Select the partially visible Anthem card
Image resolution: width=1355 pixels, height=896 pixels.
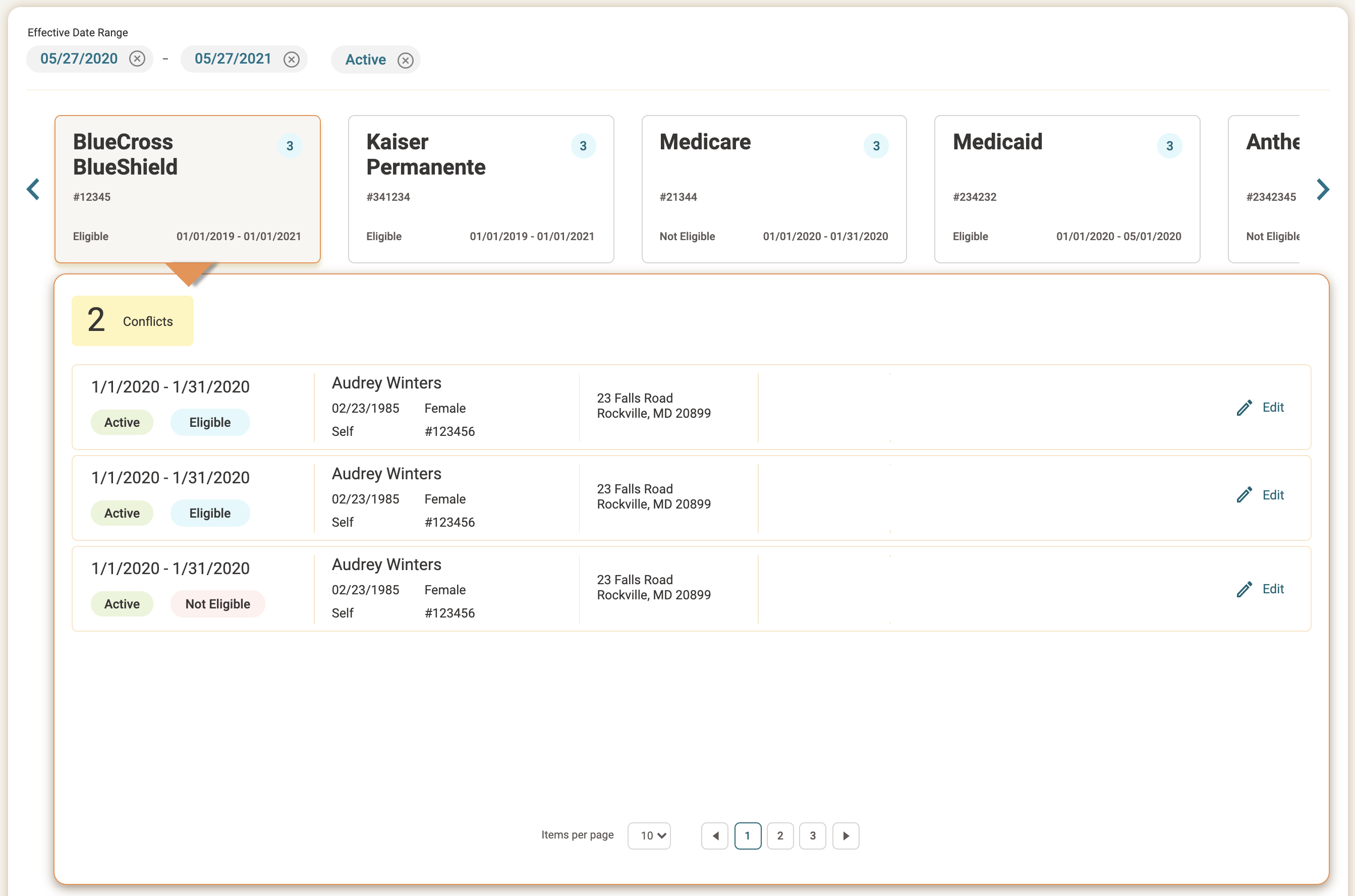click(x=1264, y=189)
